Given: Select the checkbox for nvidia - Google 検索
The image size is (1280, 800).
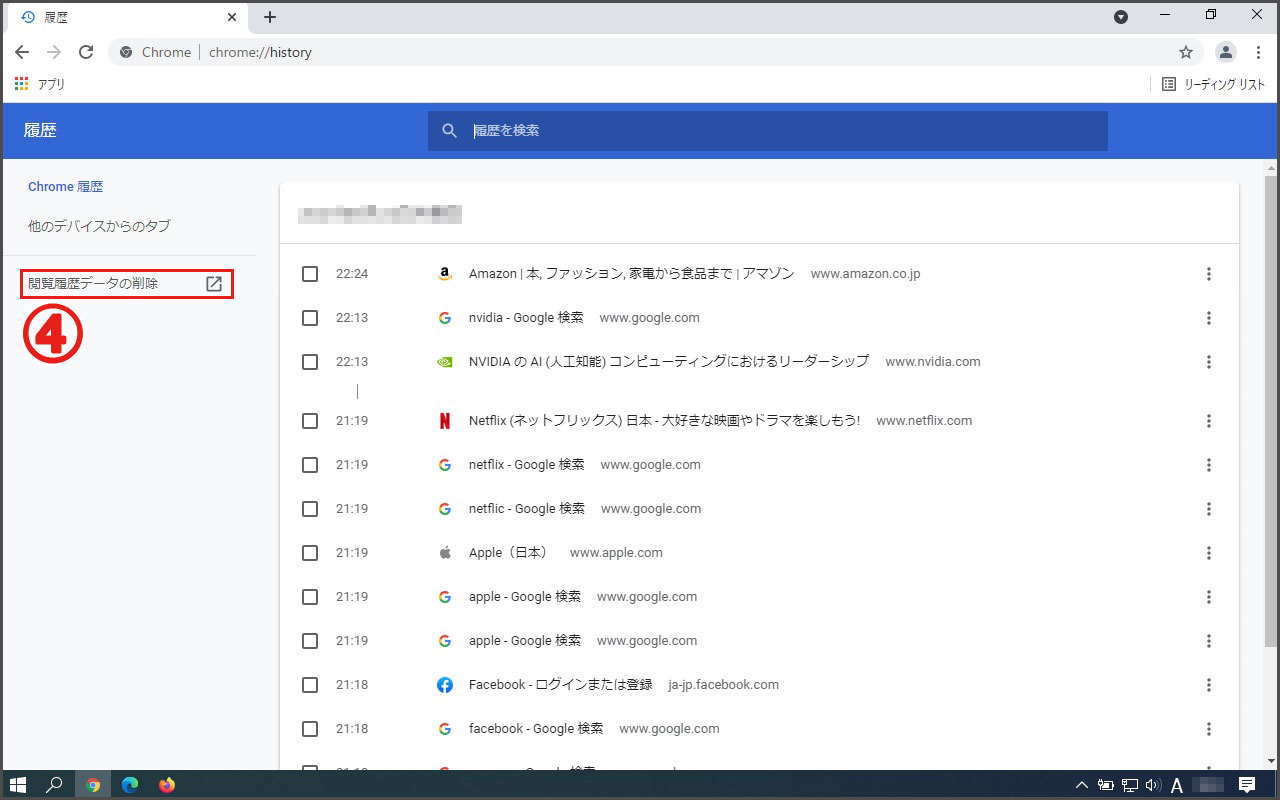Looking at the screenshot, I should (310, 318).
